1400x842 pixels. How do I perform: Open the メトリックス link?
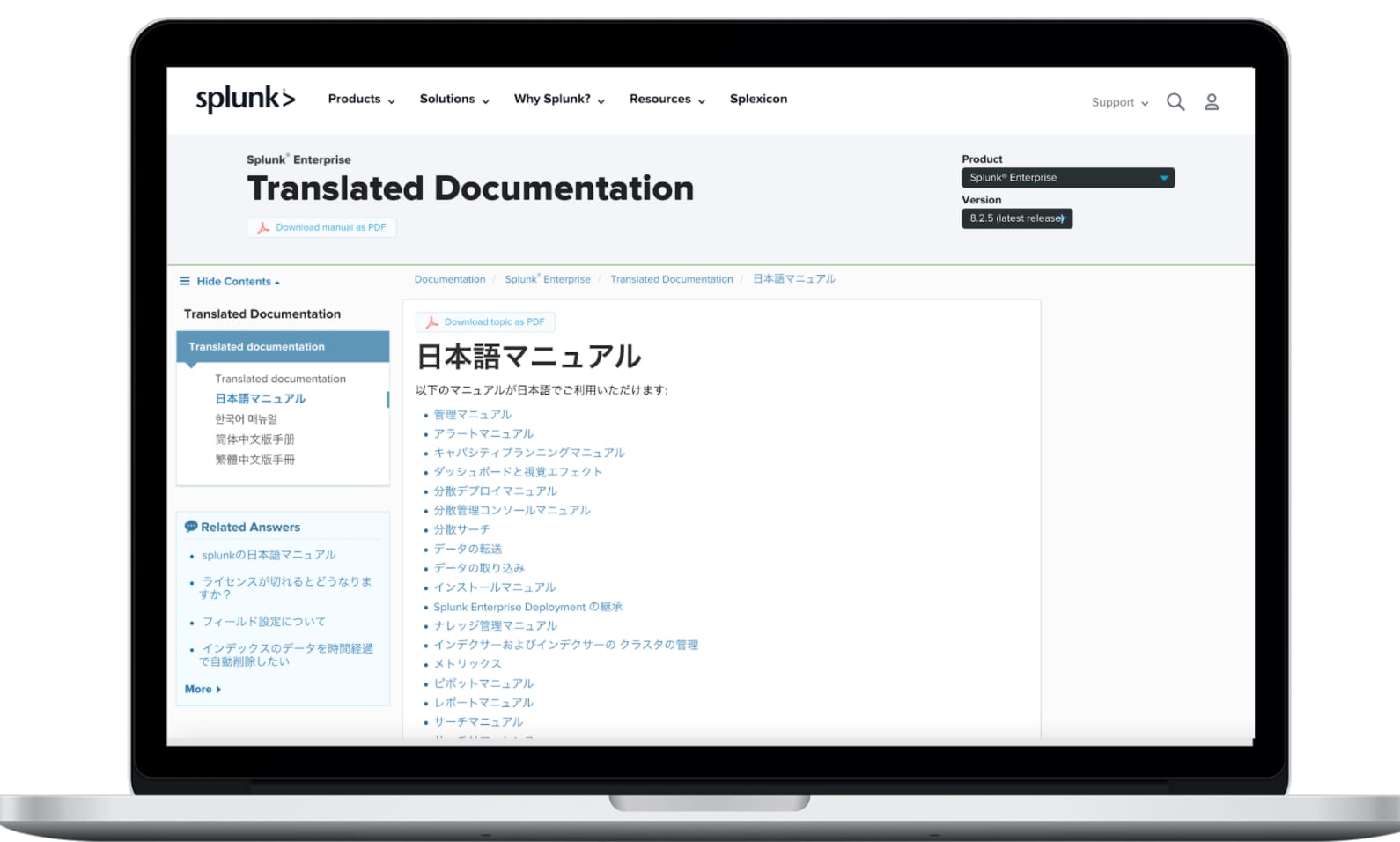pyautogui.click(x=468, y=664)
